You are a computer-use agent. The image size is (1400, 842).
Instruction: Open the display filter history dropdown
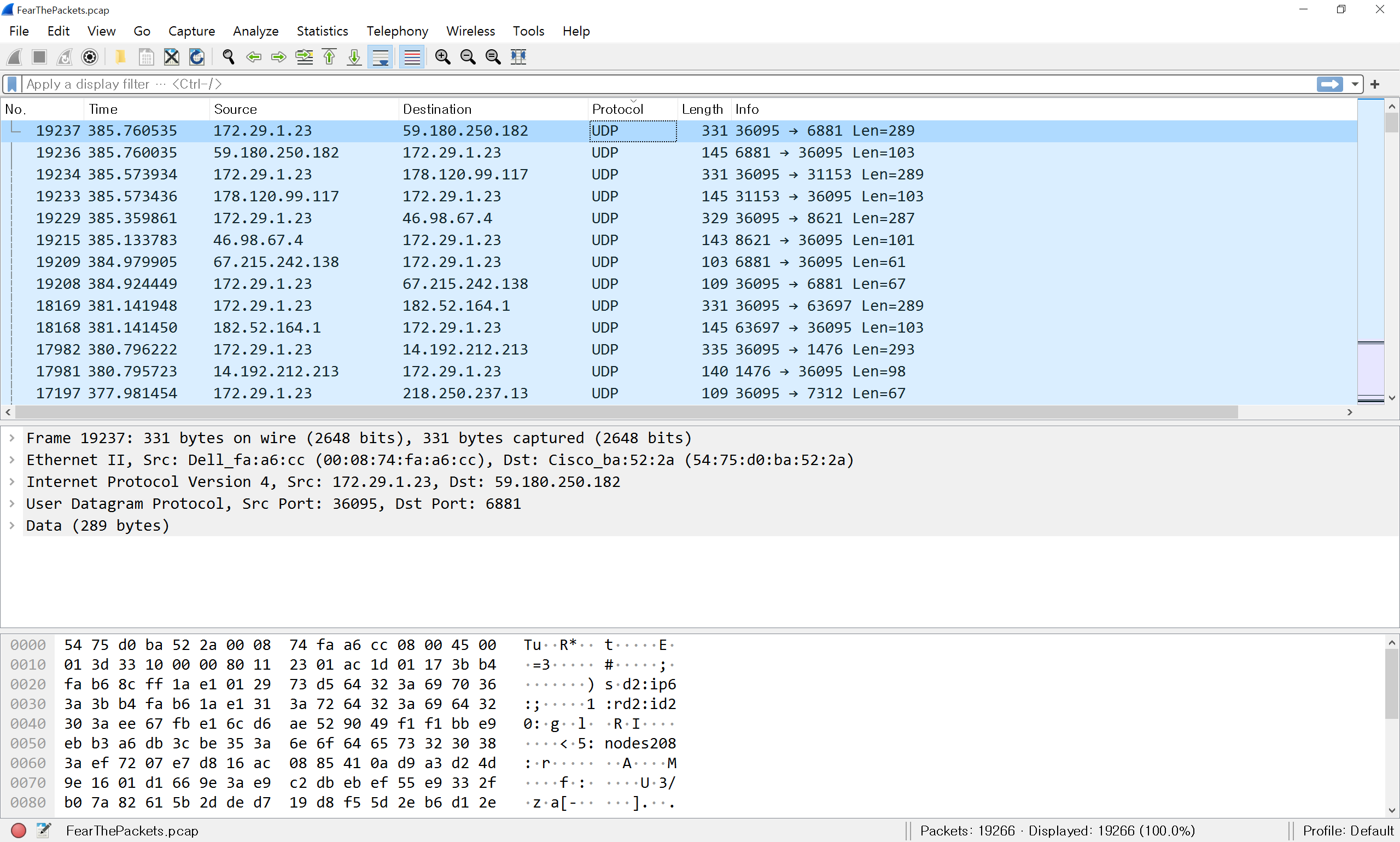point(1355,84)
